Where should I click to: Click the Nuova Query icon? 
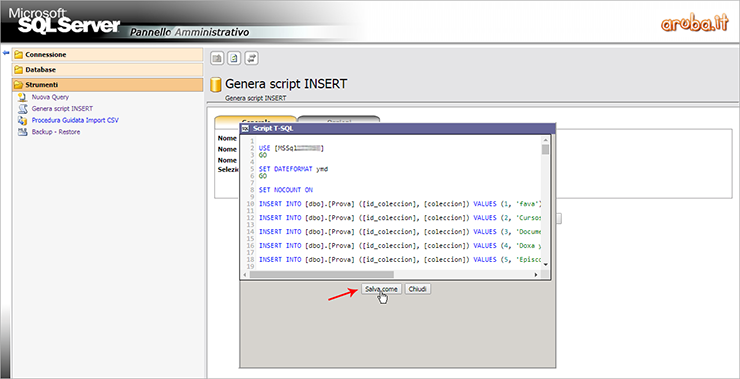click(22, 97)
